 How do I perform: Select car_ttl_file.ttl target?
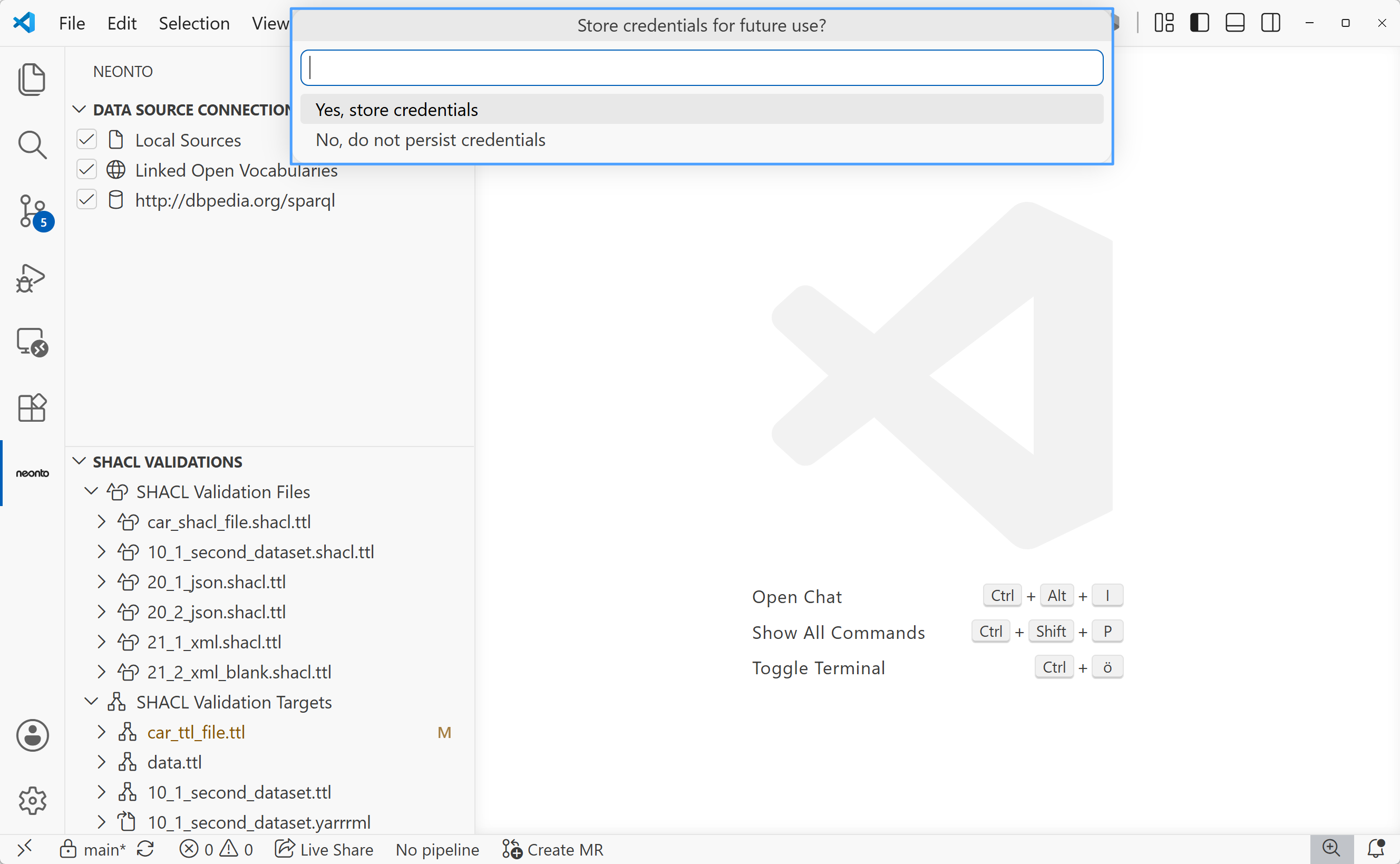pyautogui.click(x=196, y=732)
